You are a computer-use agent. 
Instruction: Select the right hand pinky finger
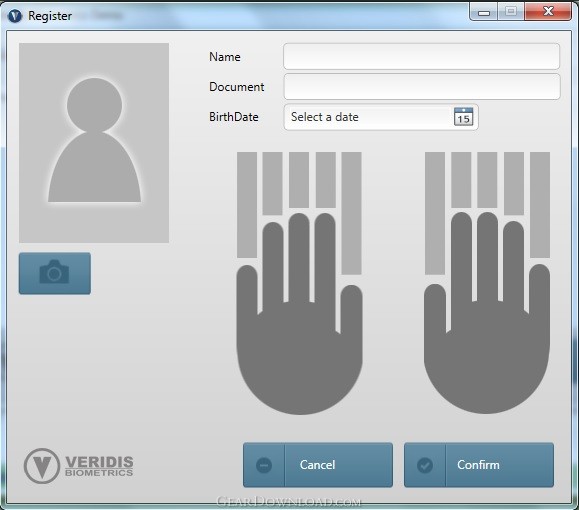click(540, 205)
